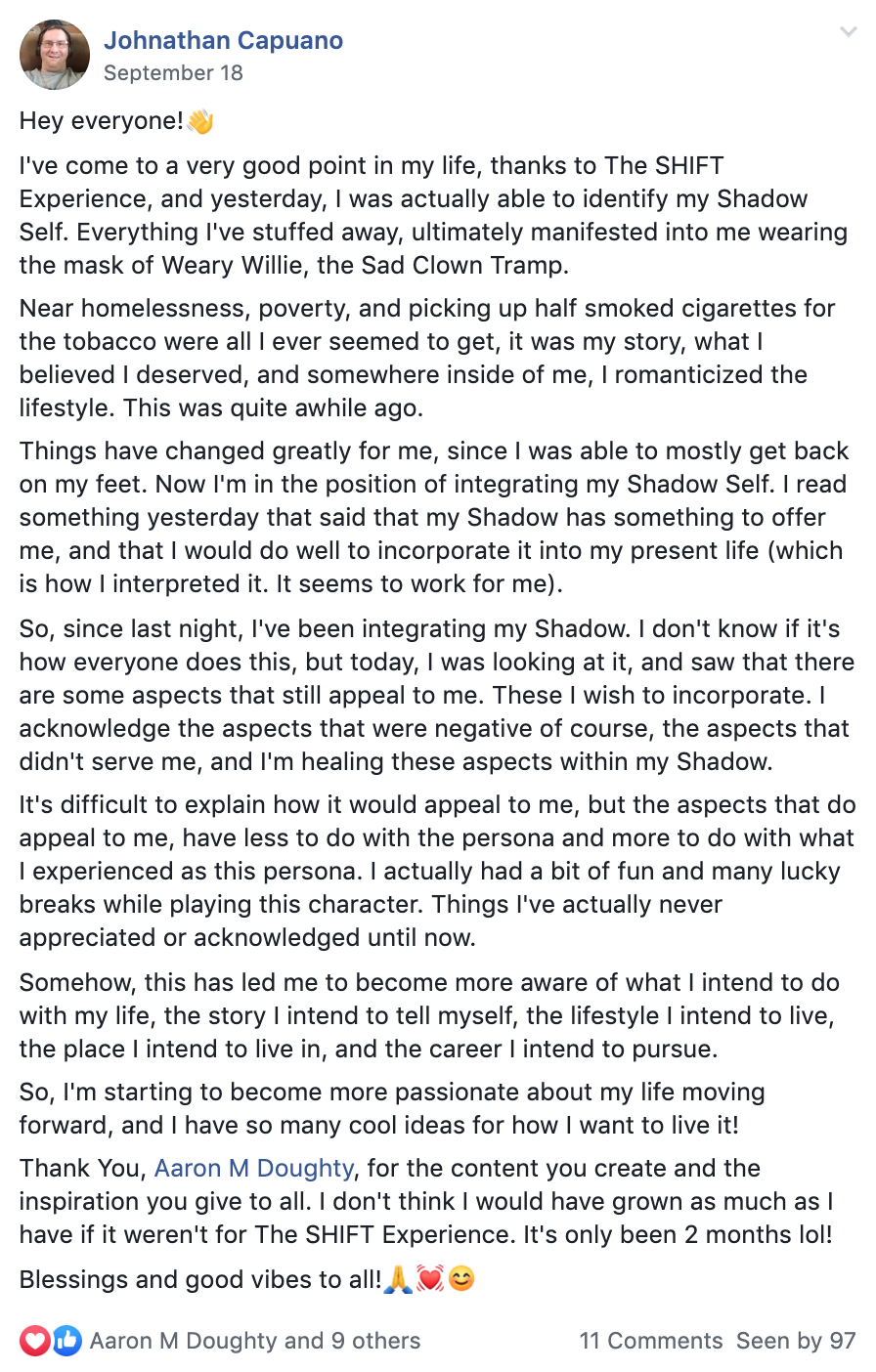Click the Blessings and good vibes line

pos(247,1278)
